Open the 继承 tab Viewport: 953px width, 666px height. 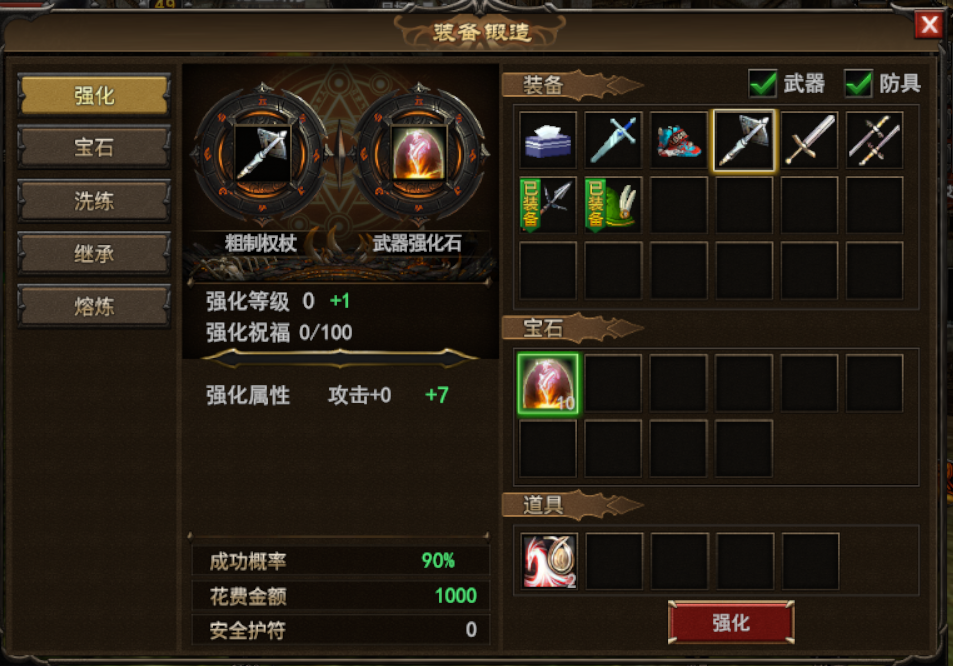(x=94, y=253)
